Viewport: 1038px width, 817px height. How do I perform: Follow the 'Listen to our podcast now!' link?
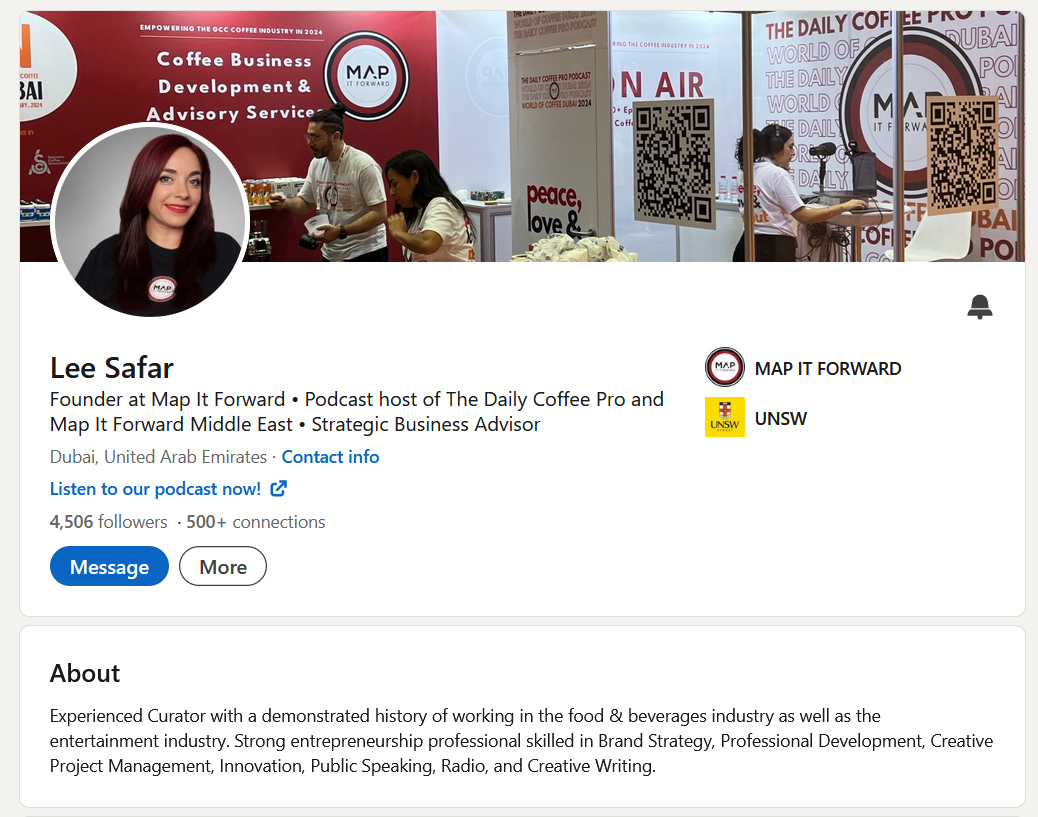(x=156, y=489)
